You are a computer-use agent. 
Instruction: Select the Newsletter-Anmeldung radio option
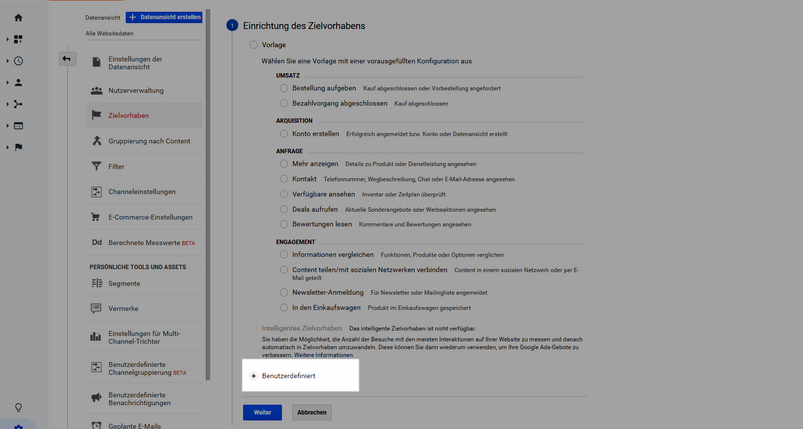[x=284, y=292]
